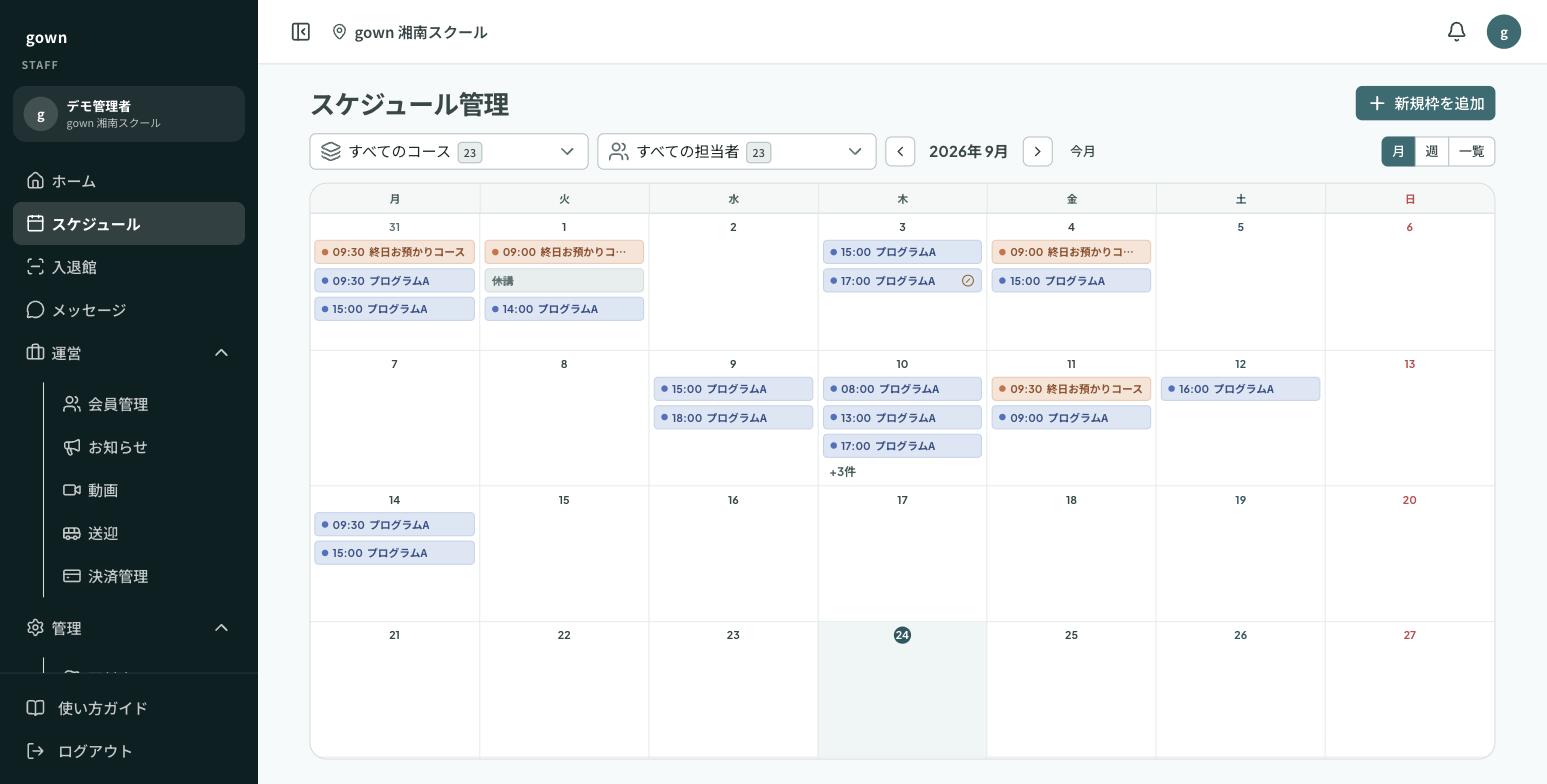1547x784 pixels.
Task: Switch to 月 view
Action: 1398,152
